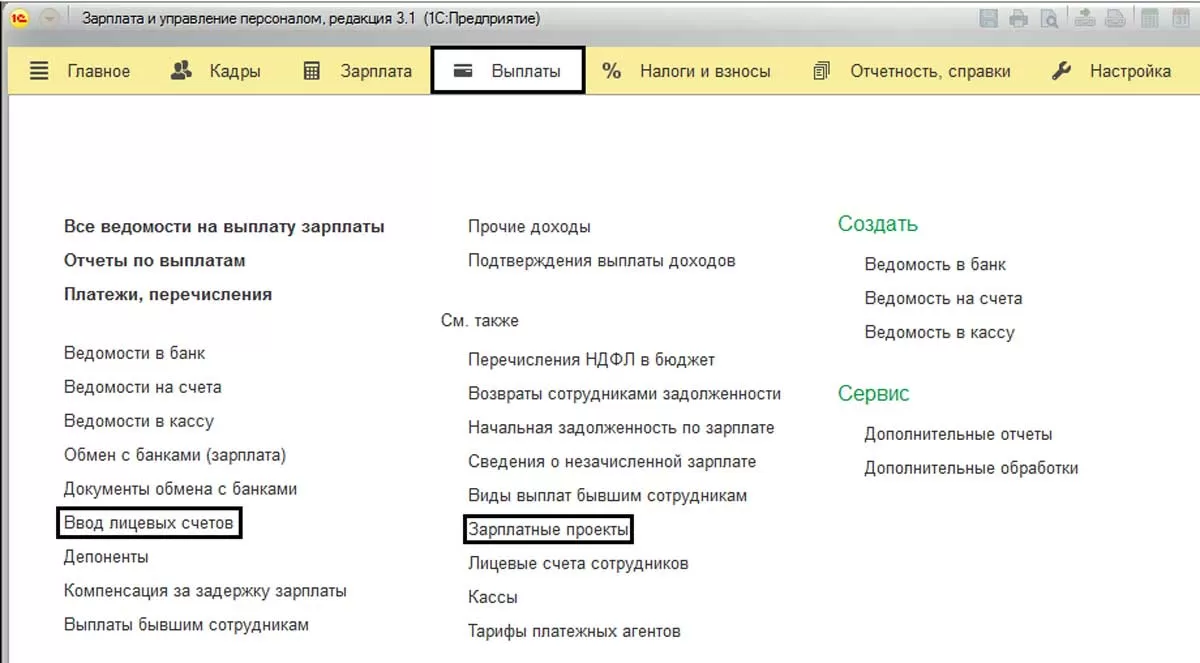Create Ведомость на счета under Создать
This screenshot has height=663, width=1200.
943,299
